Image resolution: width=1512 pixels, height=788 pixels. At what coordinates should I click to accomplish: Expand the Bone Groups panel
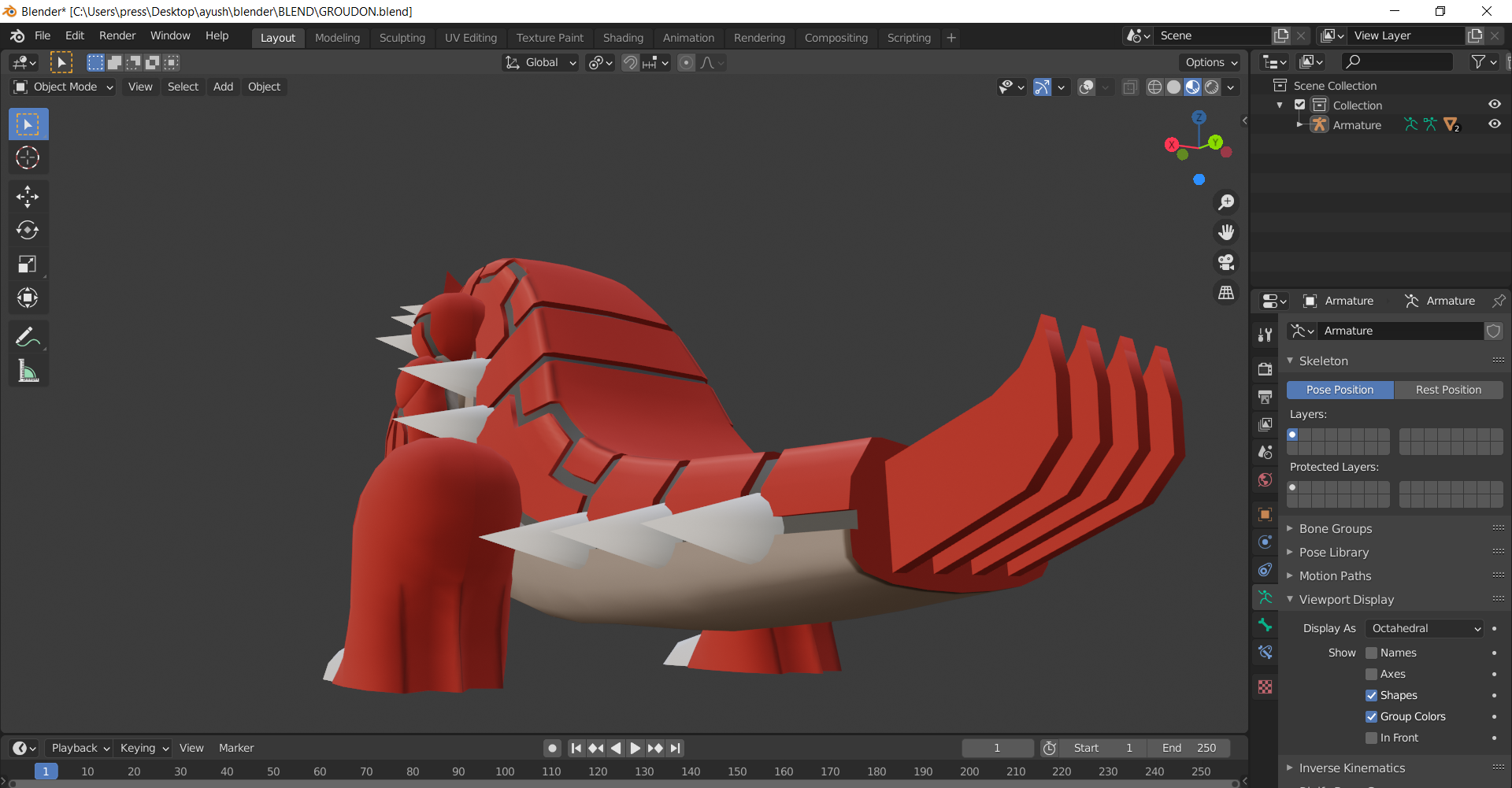point(1335,528)
